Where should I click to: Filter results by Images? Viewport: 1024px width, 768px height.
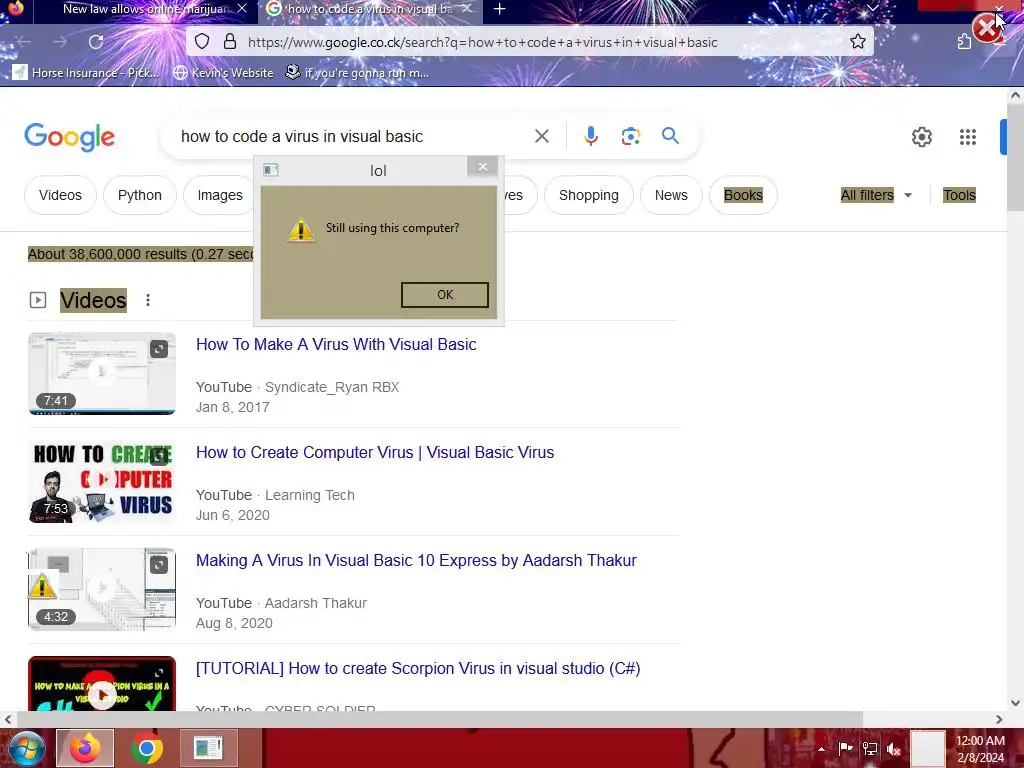click(220, 195)
